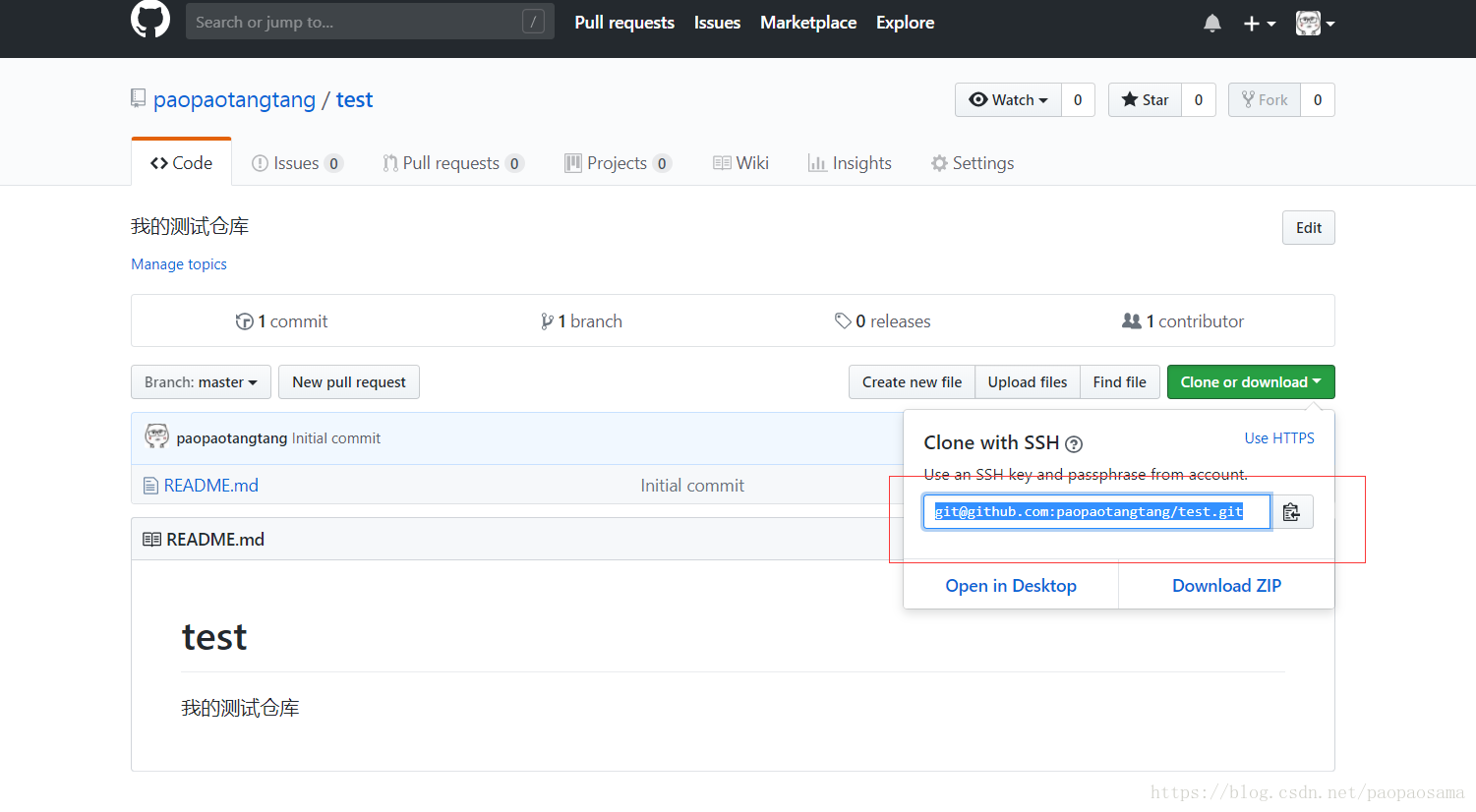Image resolution: width=1476 pixels, height=812 pixels.
Task: Switch to the Projects tab
Action: (618, 163)
